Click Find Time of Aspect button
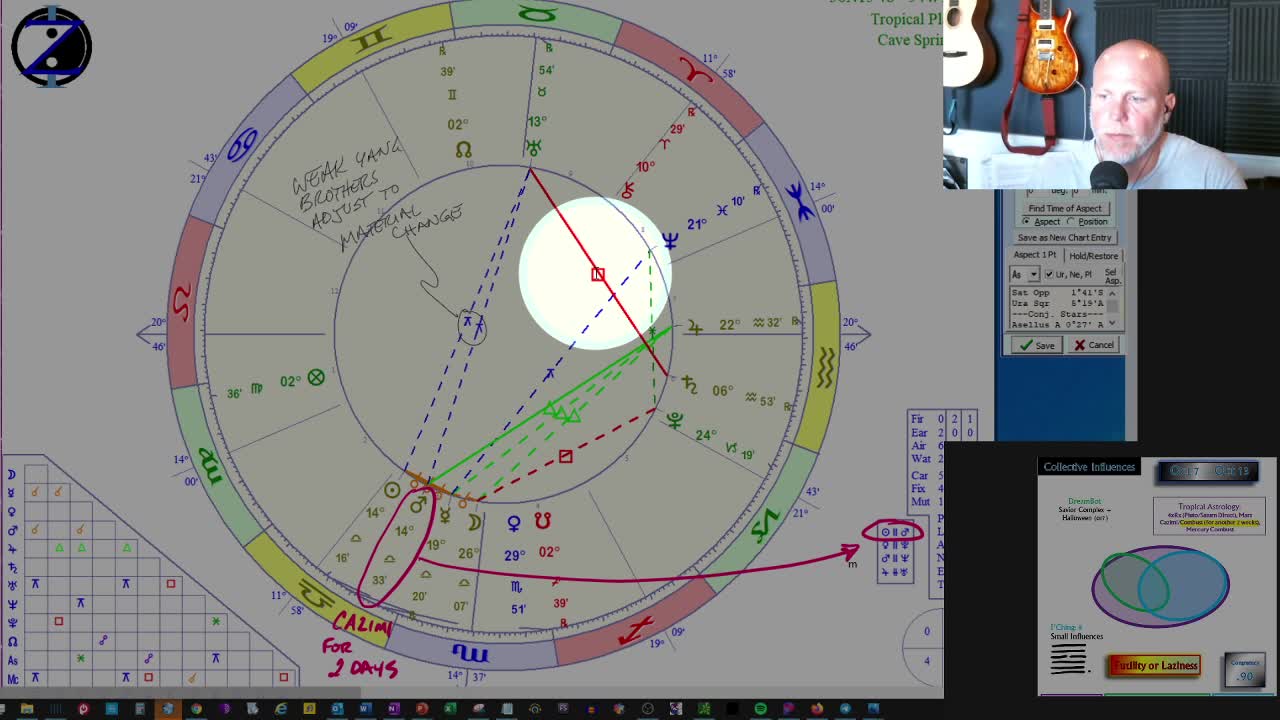The width and height of the screenshot is (1280, 720). click(x=1064, y=208)
